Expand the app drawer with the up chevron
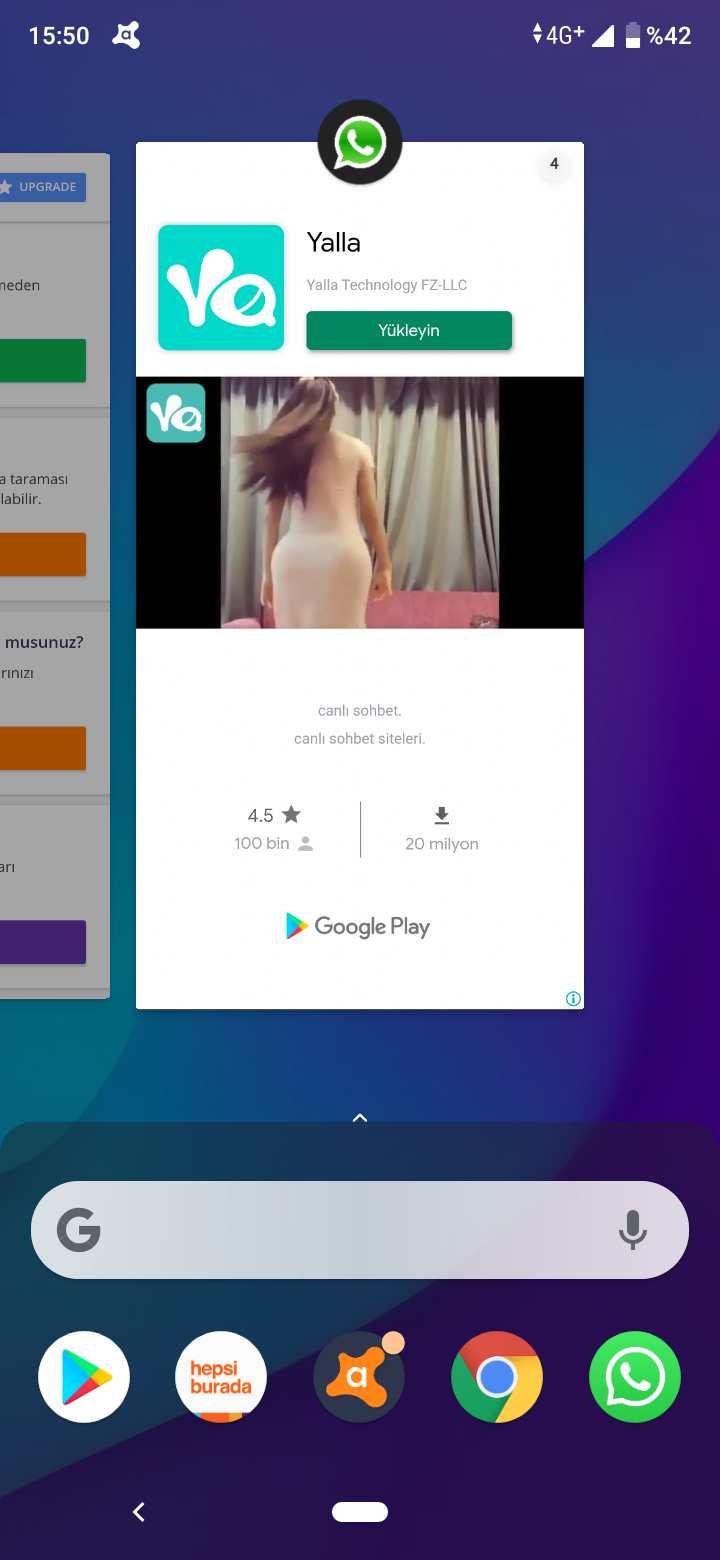The height and width of the screenshot is (1560, 720). [360, 1118]
